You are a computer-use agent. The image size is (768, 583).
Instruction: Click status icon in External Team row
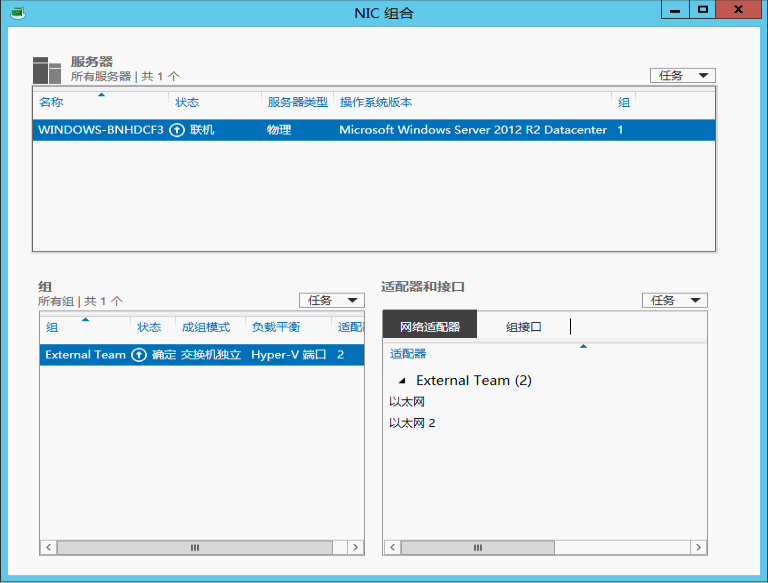[139, 355]
